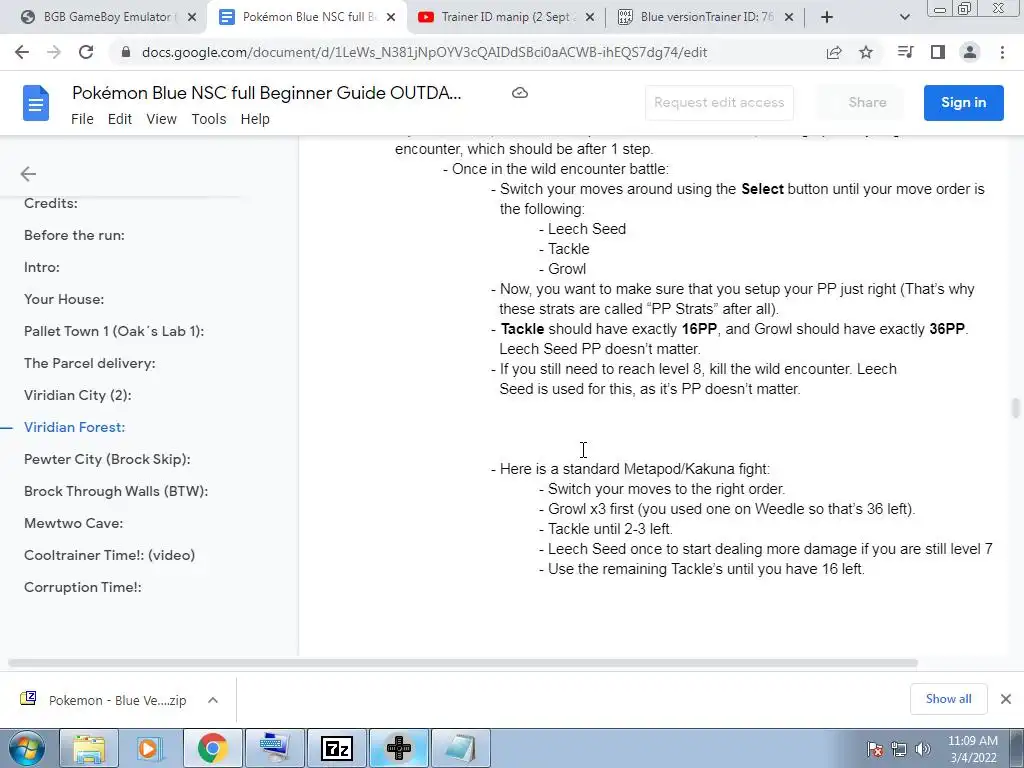1024x768 pixels.
Task: Jump to Cooltrainer Time!: (video) section
Action: tap(110, 555)
